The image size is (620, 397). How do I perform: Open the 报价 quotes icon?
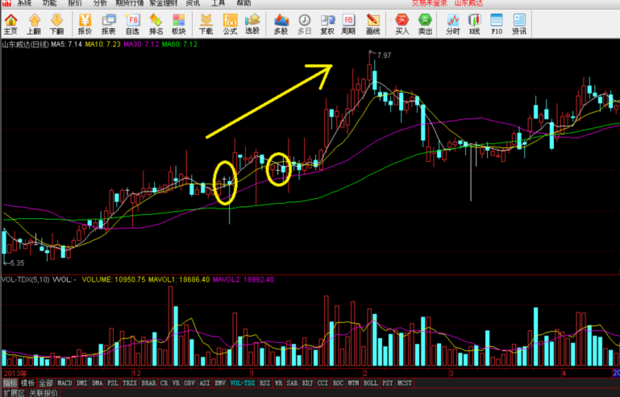[85, 24]
